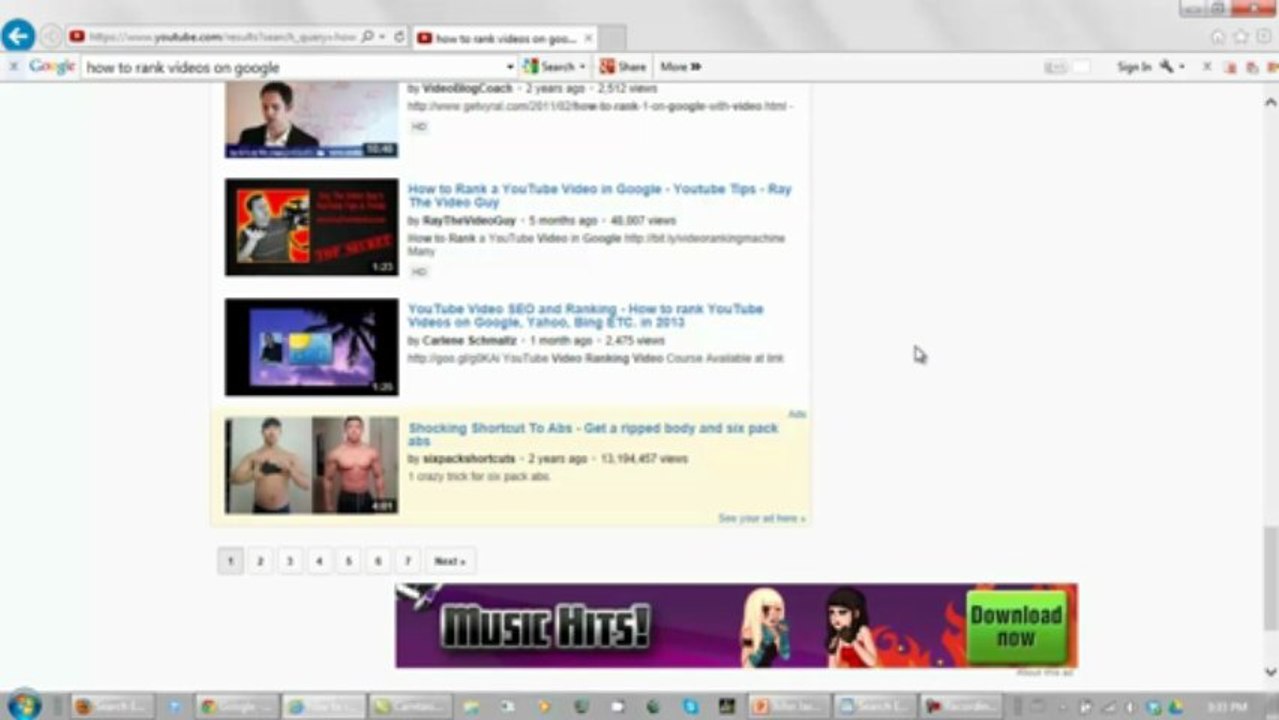Open the Skype icon in the taskbar

click(x=691, y=706)
